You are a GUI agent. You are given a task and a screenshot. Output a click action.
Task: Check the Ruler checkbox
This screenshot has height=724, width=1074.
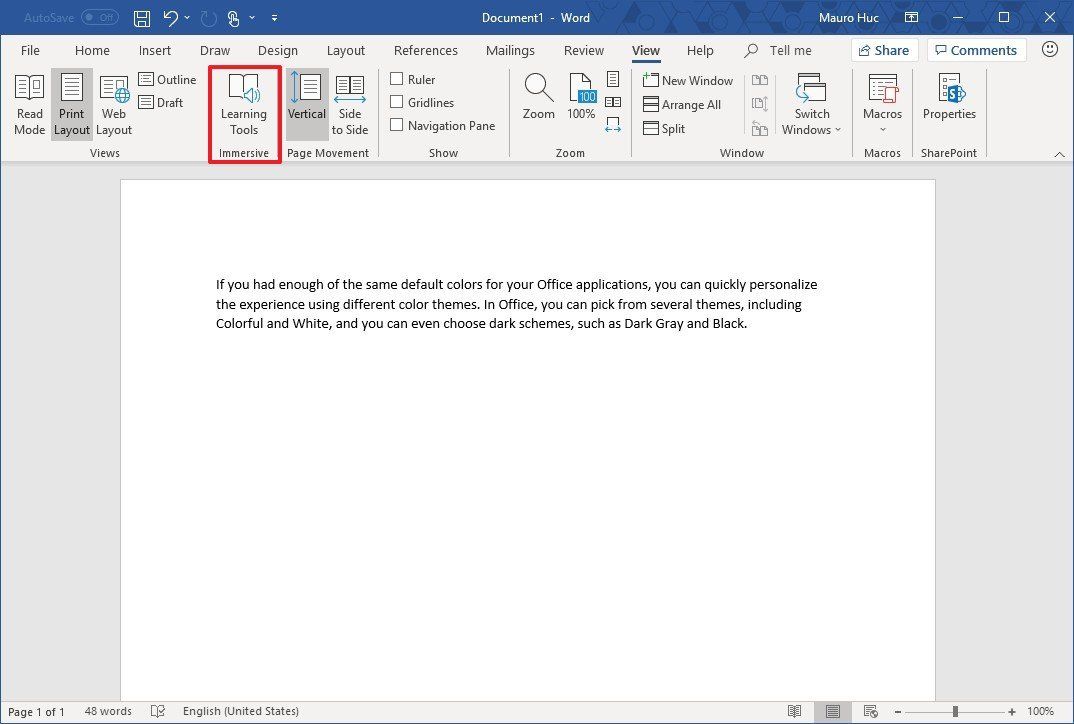click(x=397, y=78)
